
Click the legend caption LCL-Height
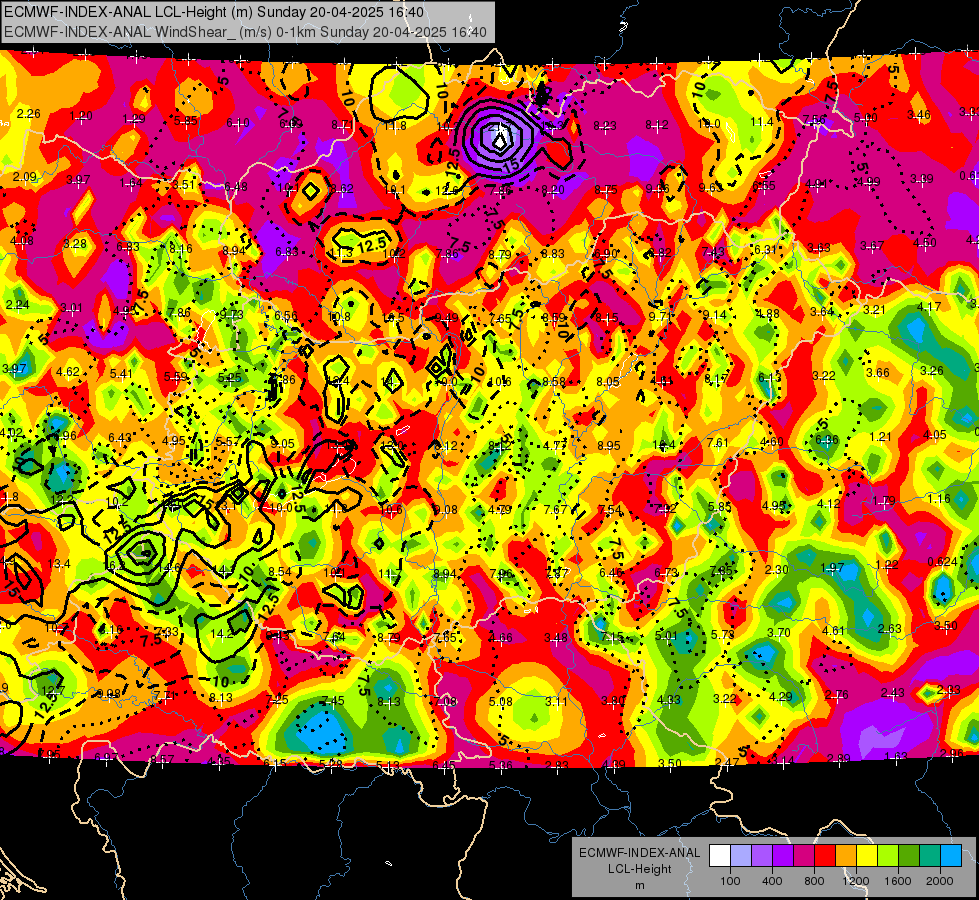click(x=639, y=869)
